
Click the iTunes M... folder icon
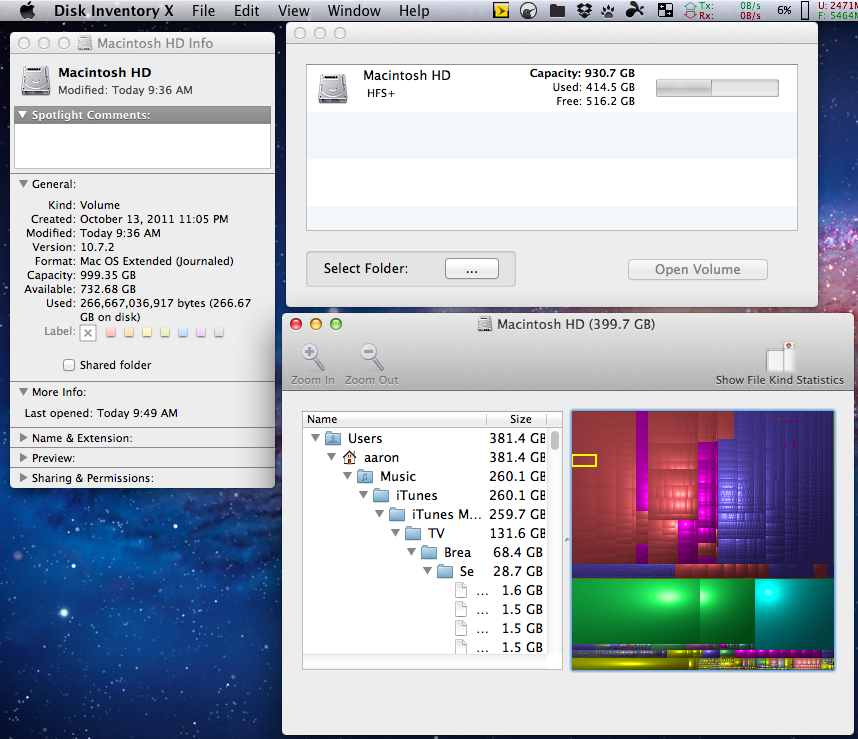pos(397,514)
